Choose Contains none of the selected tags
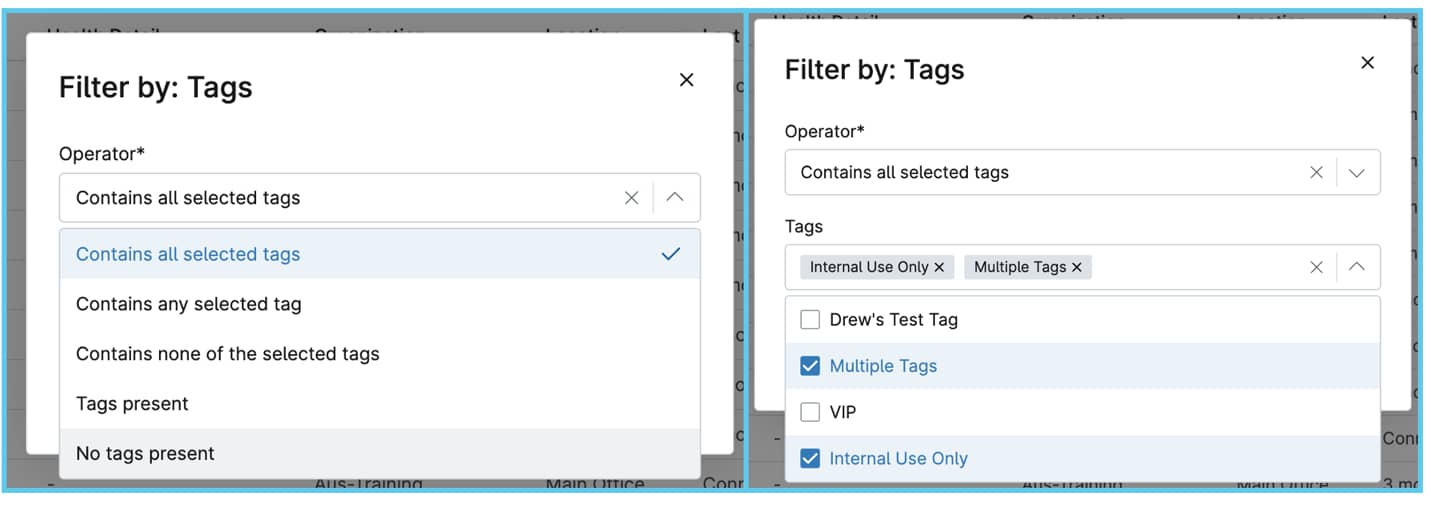 pos(380,354)
